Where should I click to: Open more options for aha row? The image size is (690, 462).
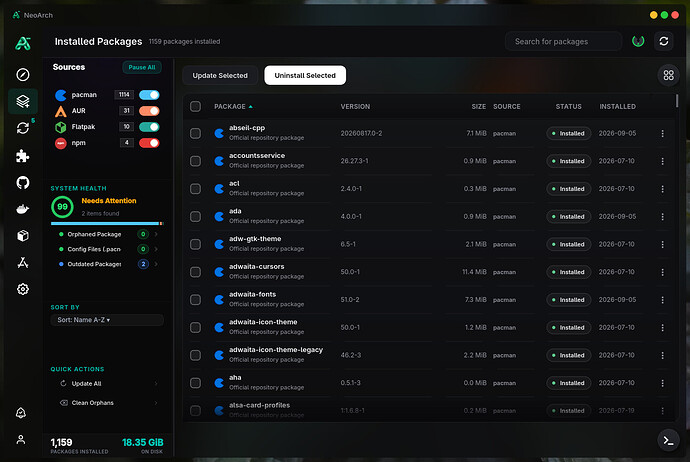pos(662,383)
